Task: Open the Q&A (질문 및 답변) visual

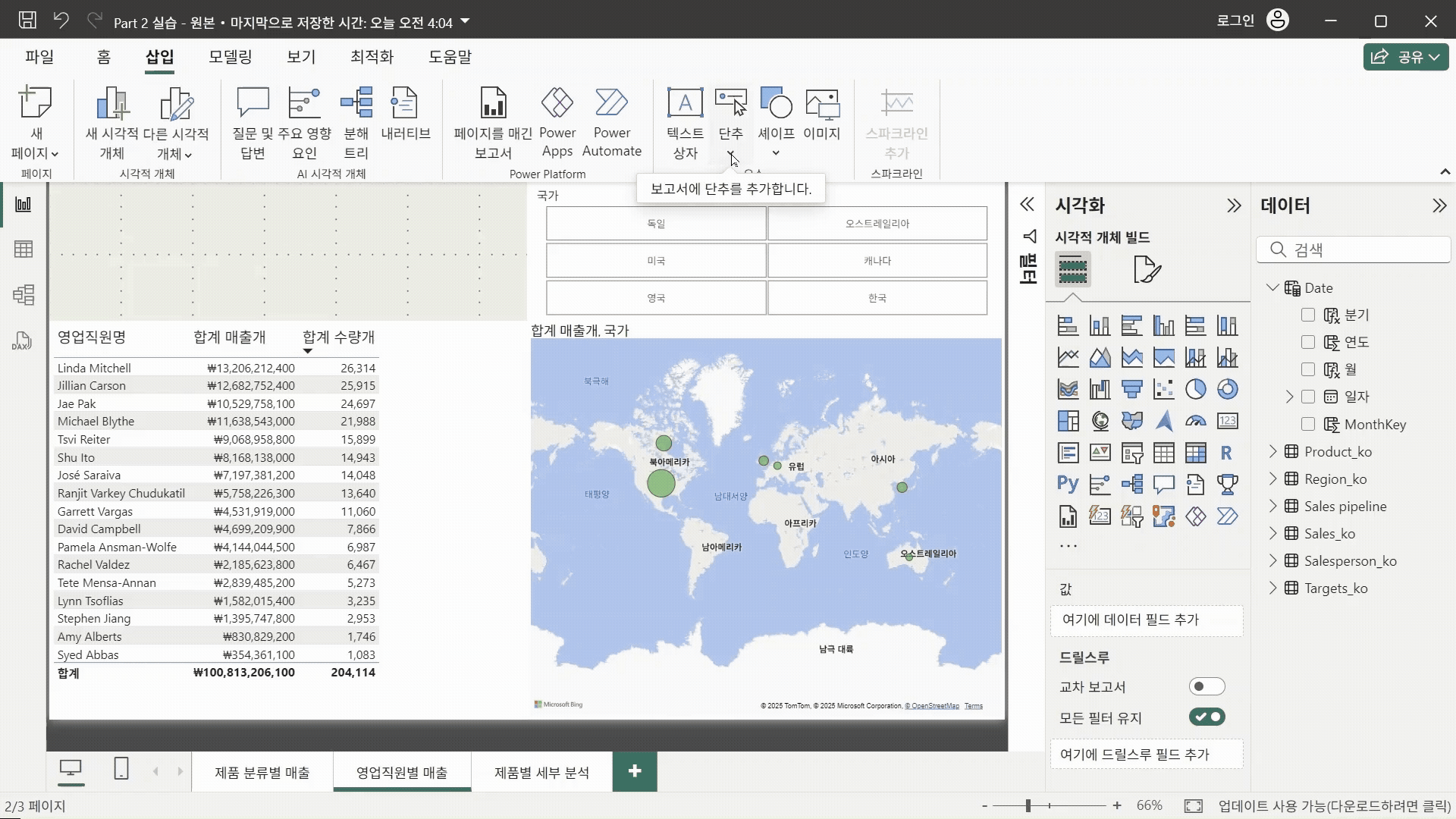Action: click(x=253, y=123)
